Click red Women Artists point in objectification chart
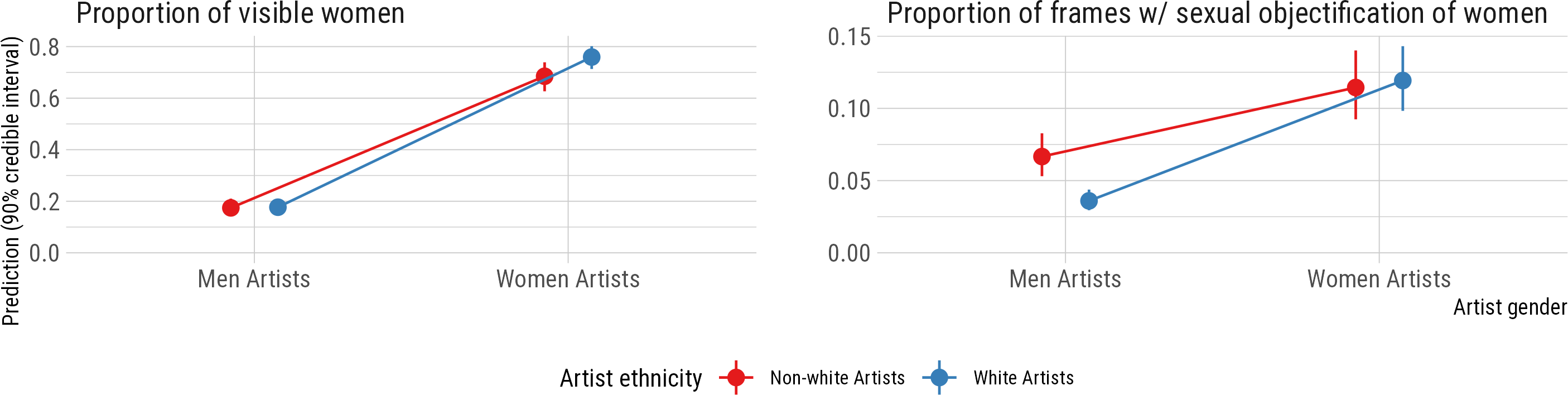Screen dimensions: 1568x395 click(x=1355, y=88)
